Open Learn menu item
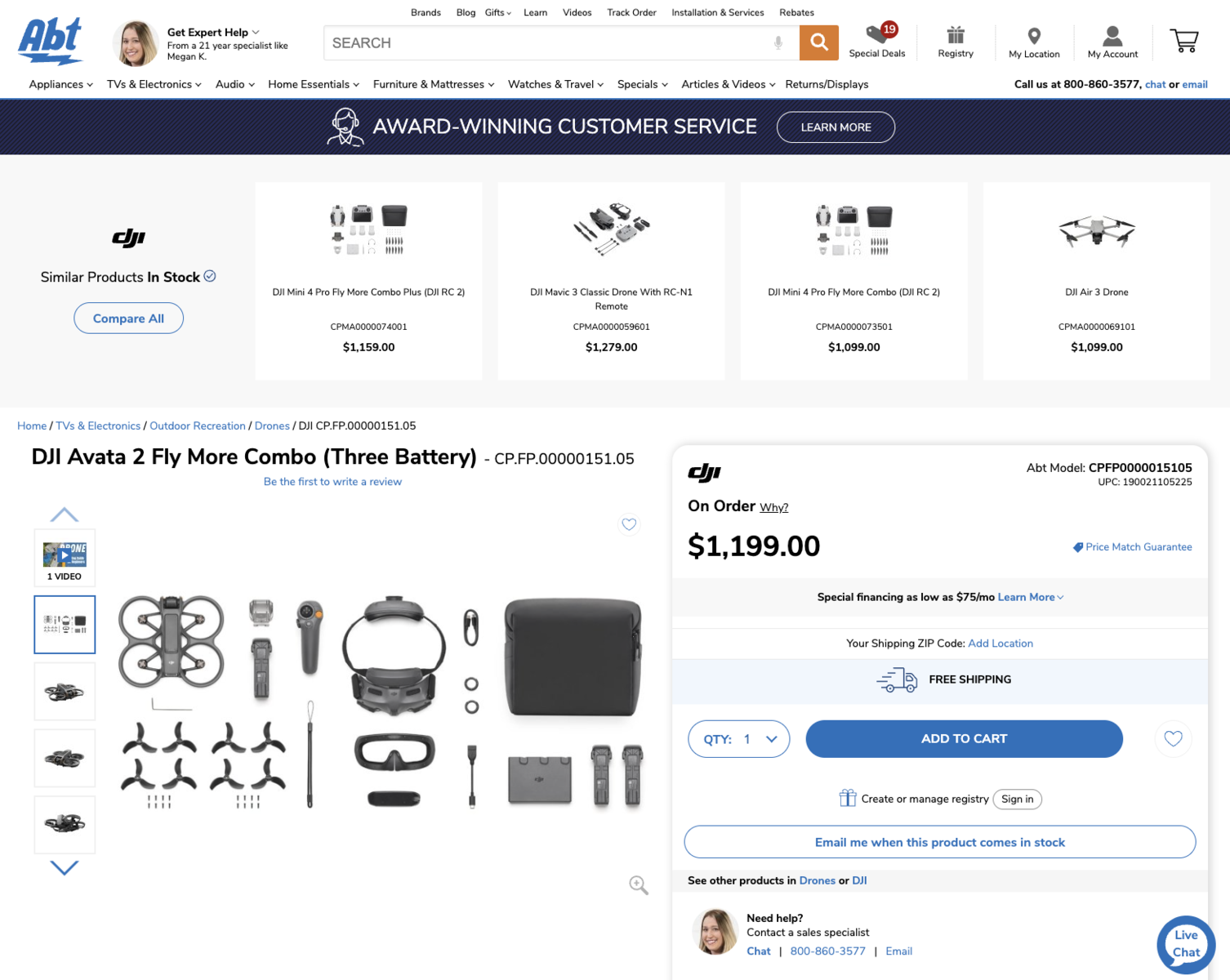Screen dimensions: 1230x980 tap(535, 13)
